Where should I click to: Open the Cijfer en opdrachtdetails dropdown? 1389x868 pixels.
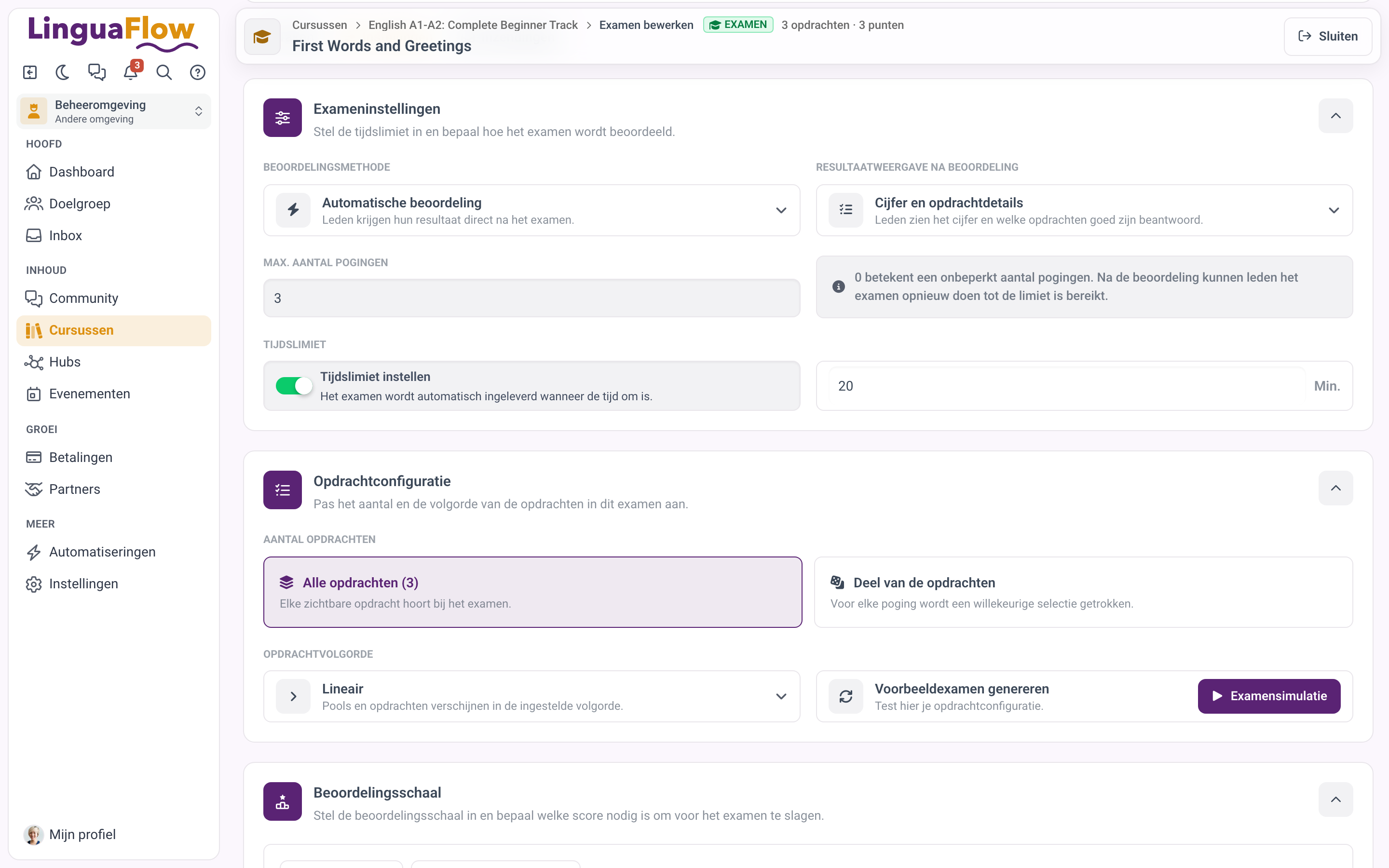pos(1084,210)
